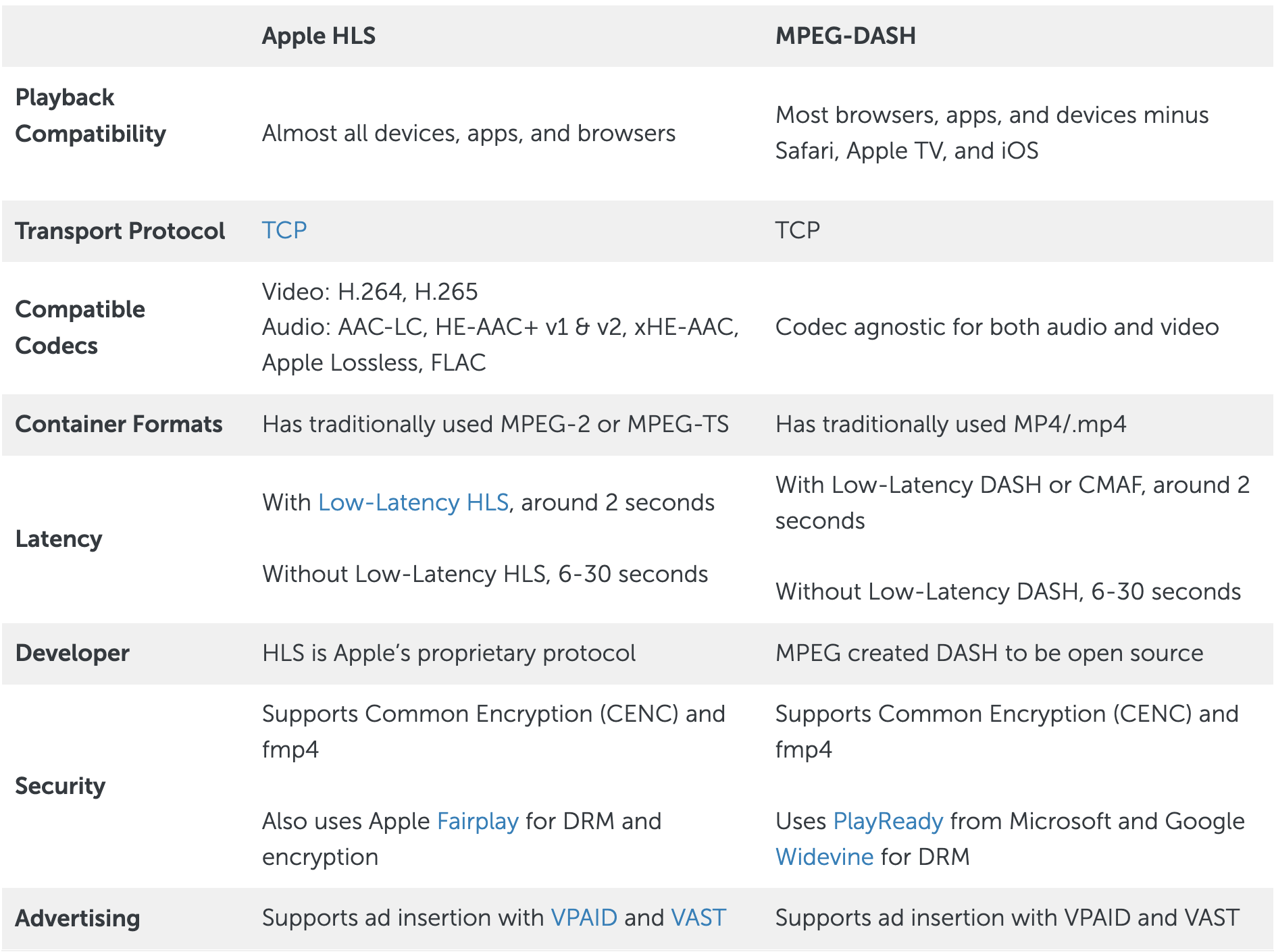Select the 'Video: H.264, H.265' line
Viewport: 1274px width, 952px height.
click(x=370, y=292)
